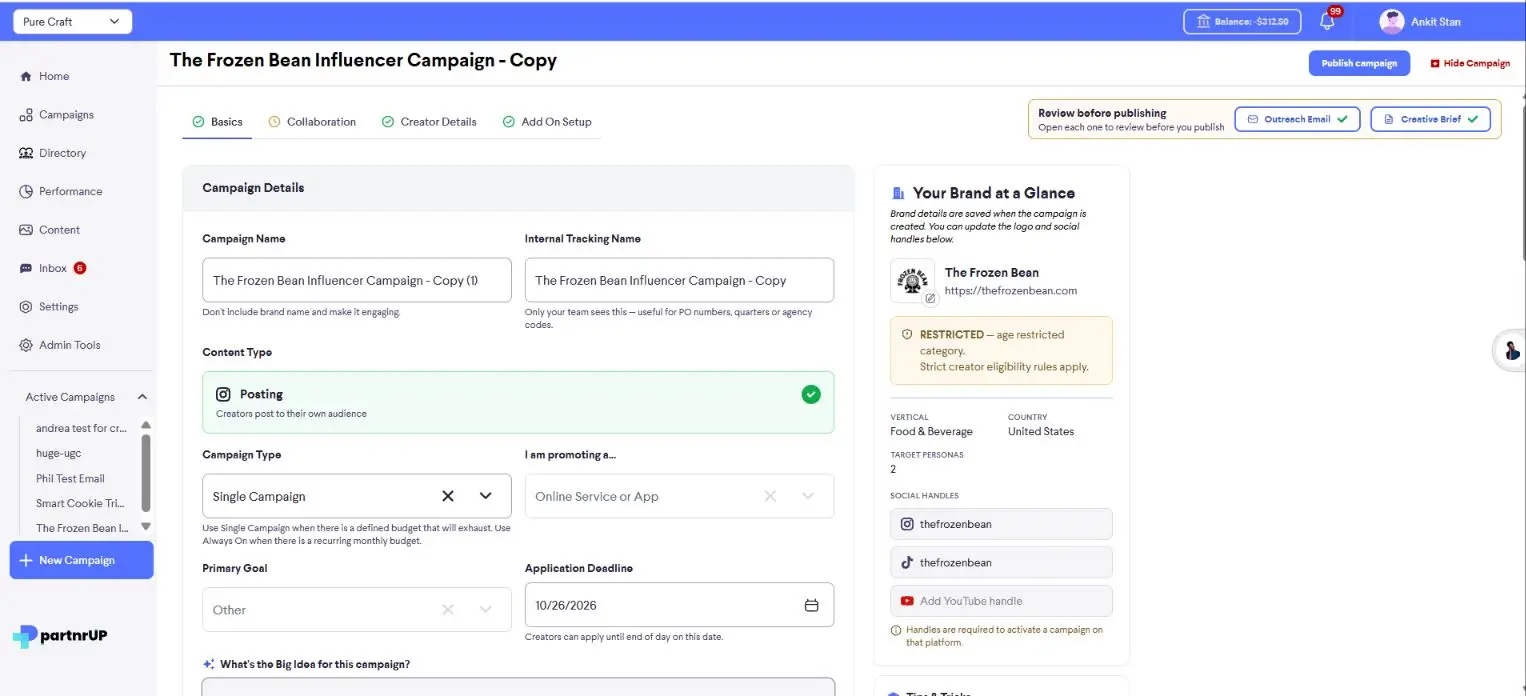
Task: Clear the Single Campaign selection
Action: 448,496
